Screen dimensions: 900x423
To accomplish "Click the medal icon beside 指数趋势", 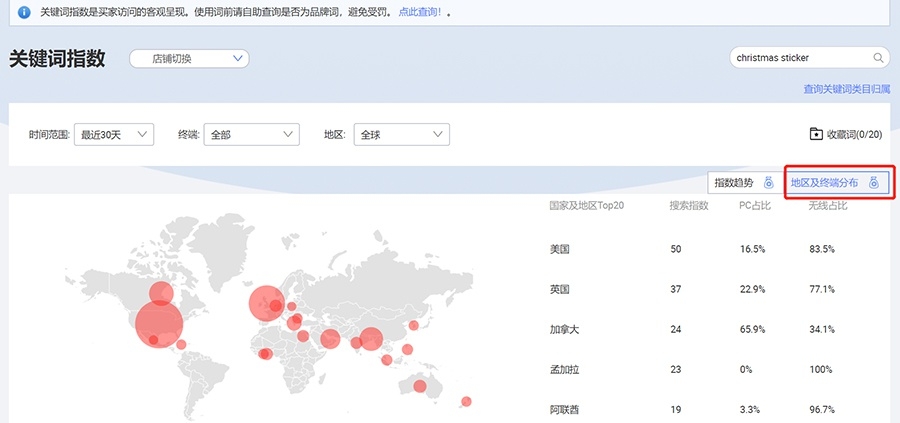I will [x=768, y=183].
